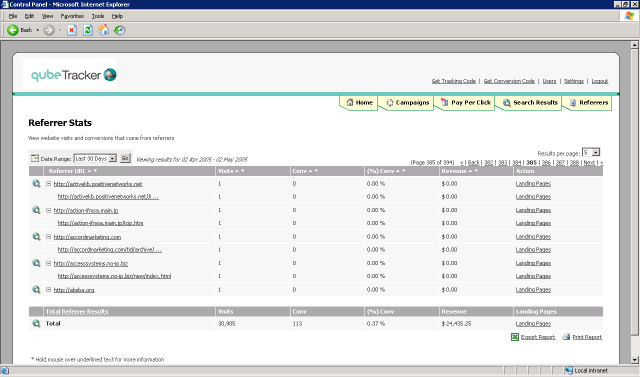Click the Next pagination link
Viewport: 640px width, 377px height.
pos(589,163)
